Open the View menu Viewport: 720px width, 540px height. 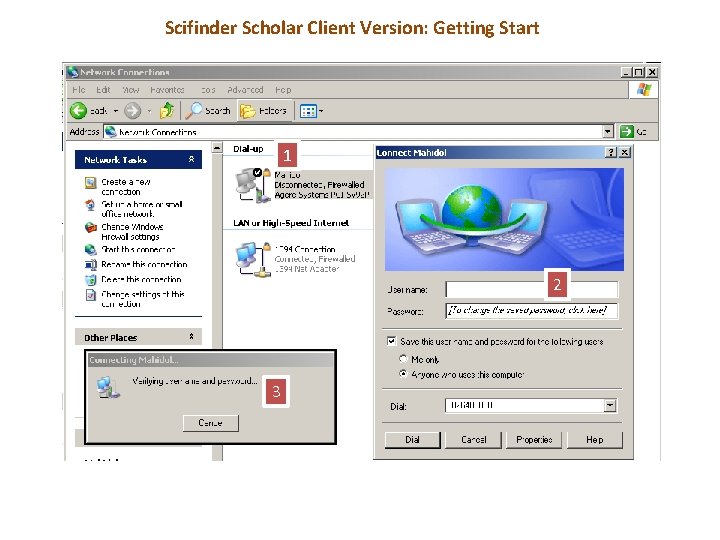(130, 90)
